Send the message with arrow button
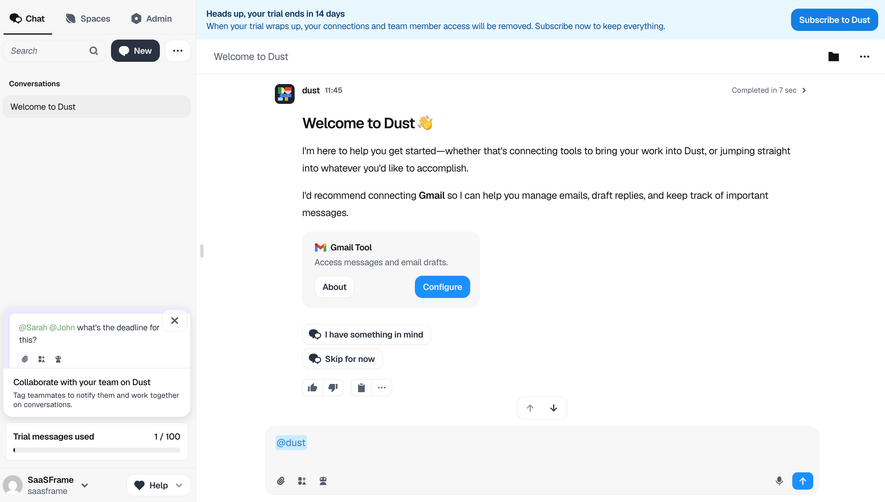885x502 pixels. (x=803, y=481)
